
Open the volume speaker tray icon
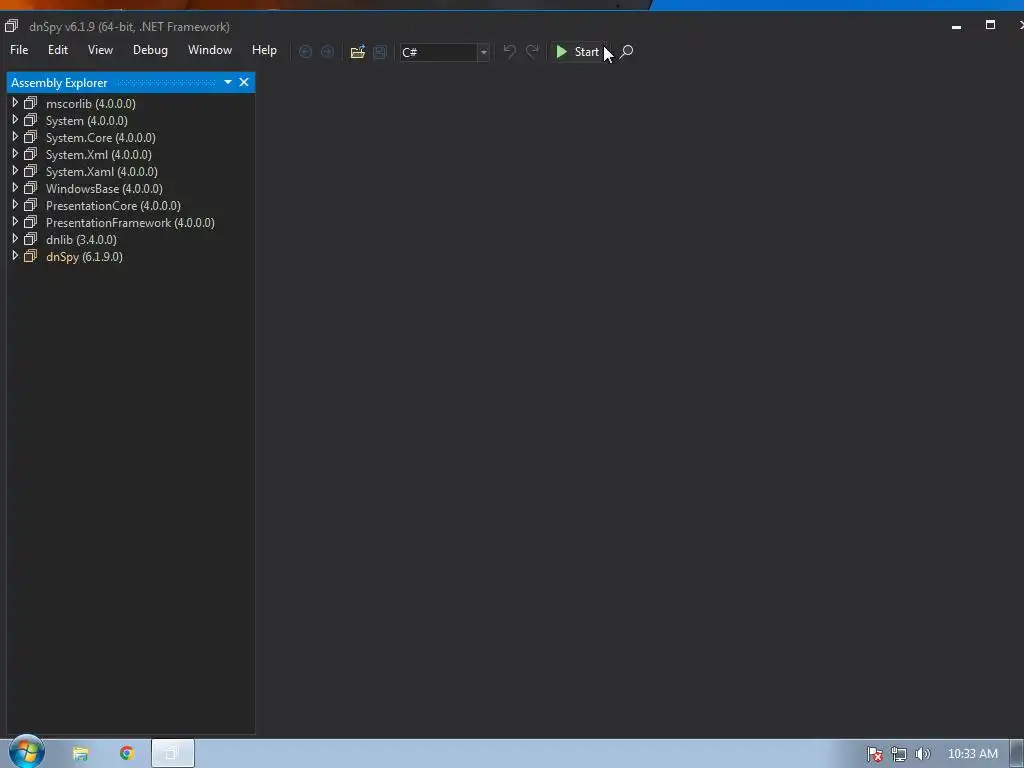coord(922,754)
